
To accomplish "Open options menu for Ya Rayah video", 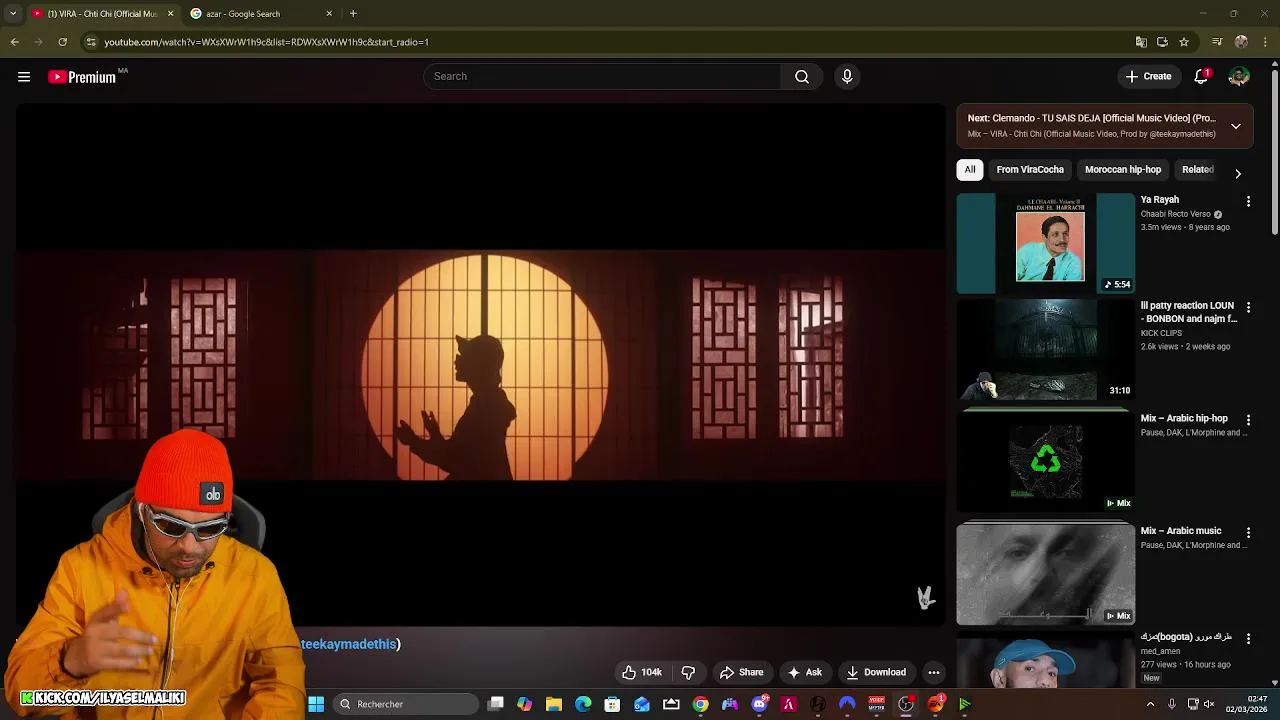I will coord(1248,202).
